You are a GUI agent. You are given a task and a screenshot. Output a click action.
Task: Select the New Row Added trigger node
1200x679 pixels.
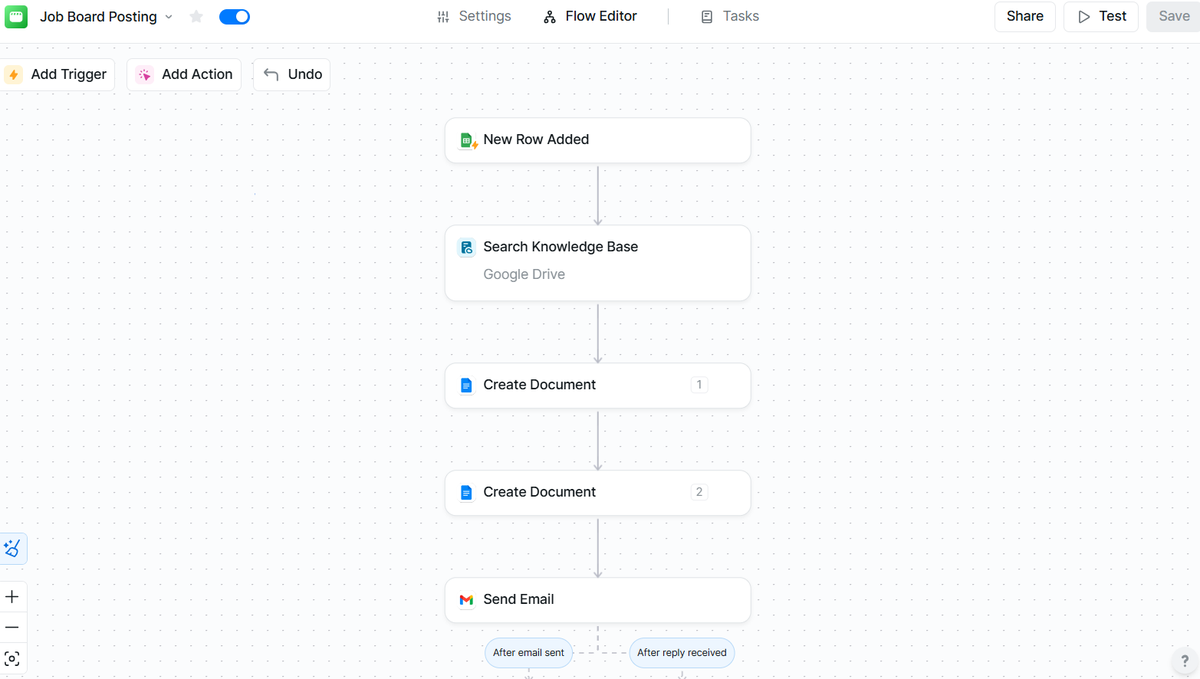(598, 140)
